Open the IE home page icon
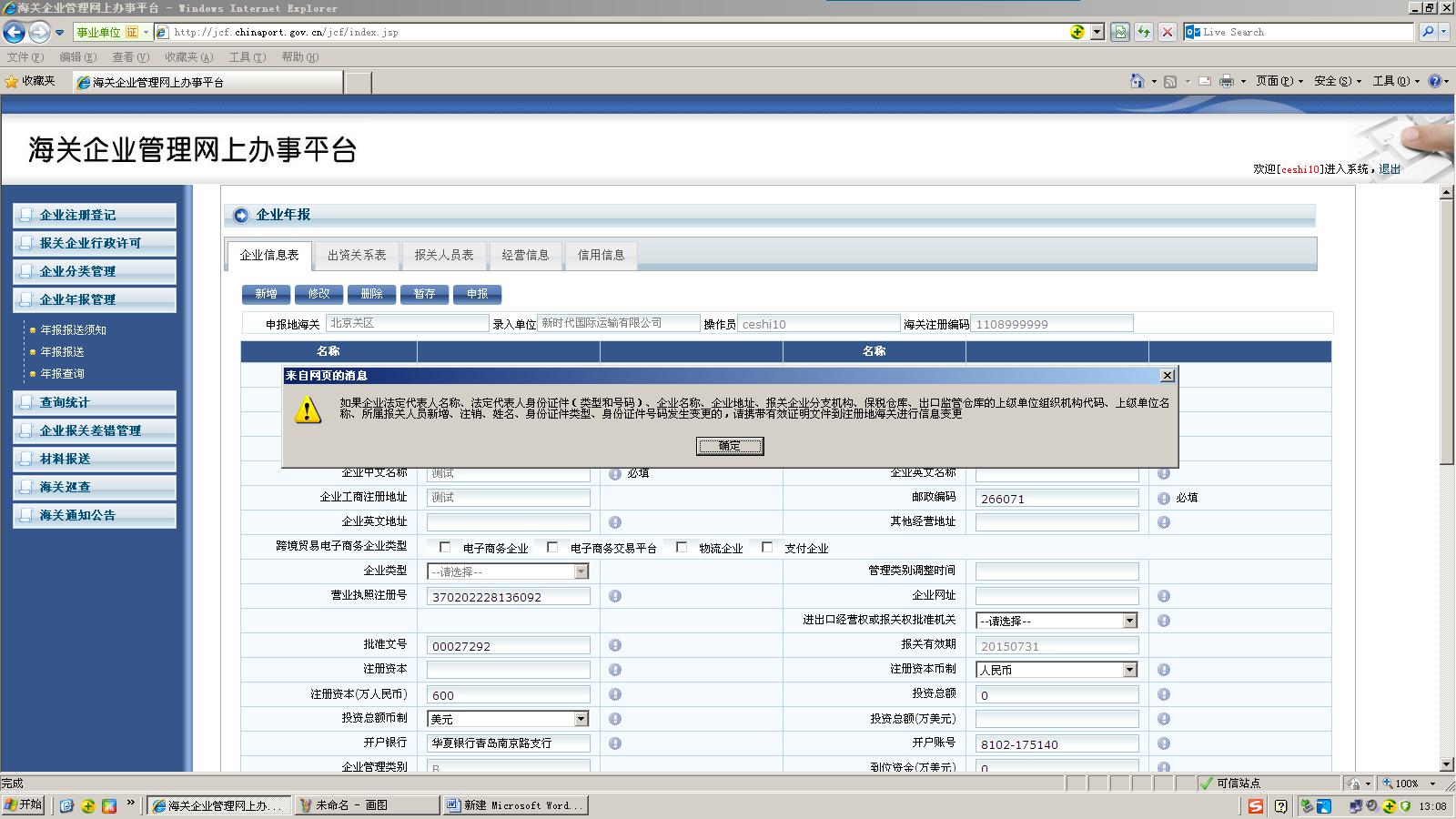The image size is (1456, 819). (x=1137, y=81)
